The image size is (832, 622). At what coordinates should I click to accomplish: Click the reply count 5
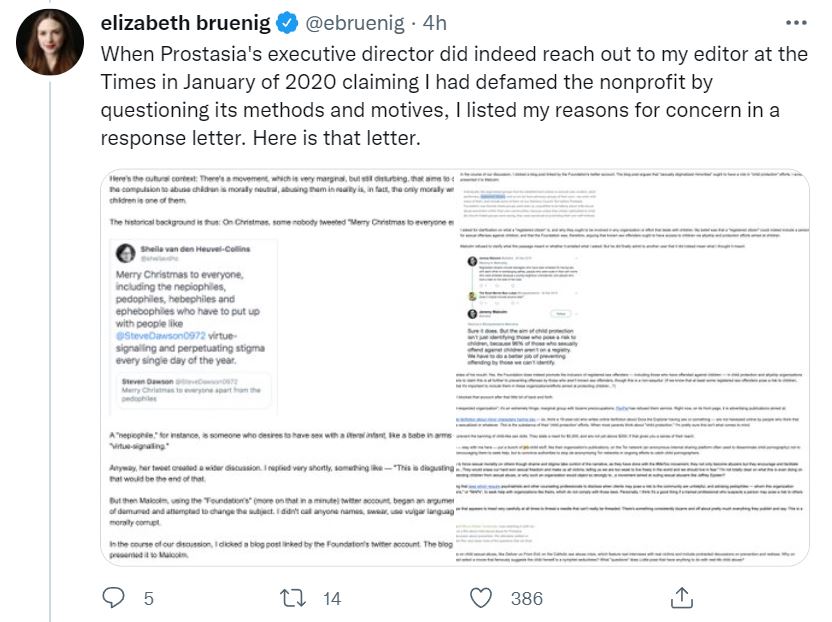(x=149, y=599)
